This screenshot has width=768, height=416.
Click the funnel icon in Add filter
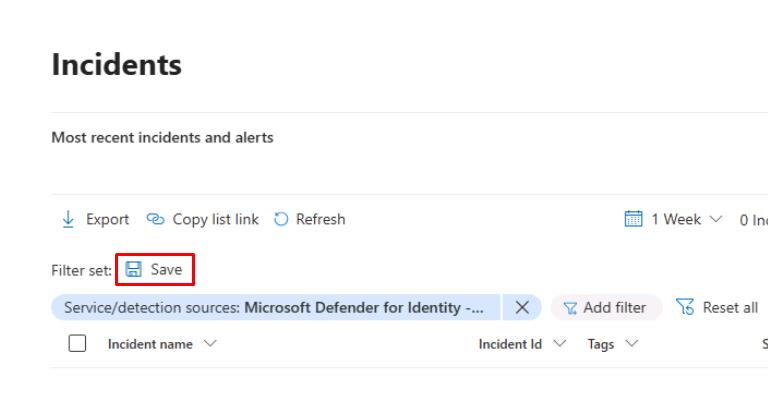(571, 308)
